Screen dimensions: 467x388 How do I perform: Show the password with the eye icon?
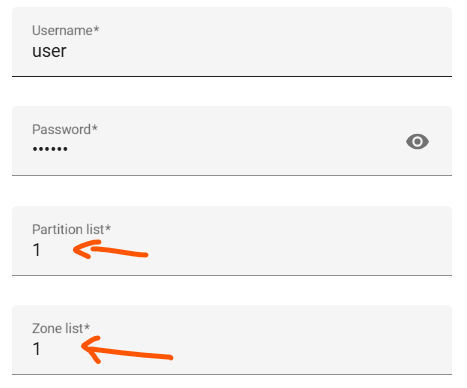pos(417,142)
